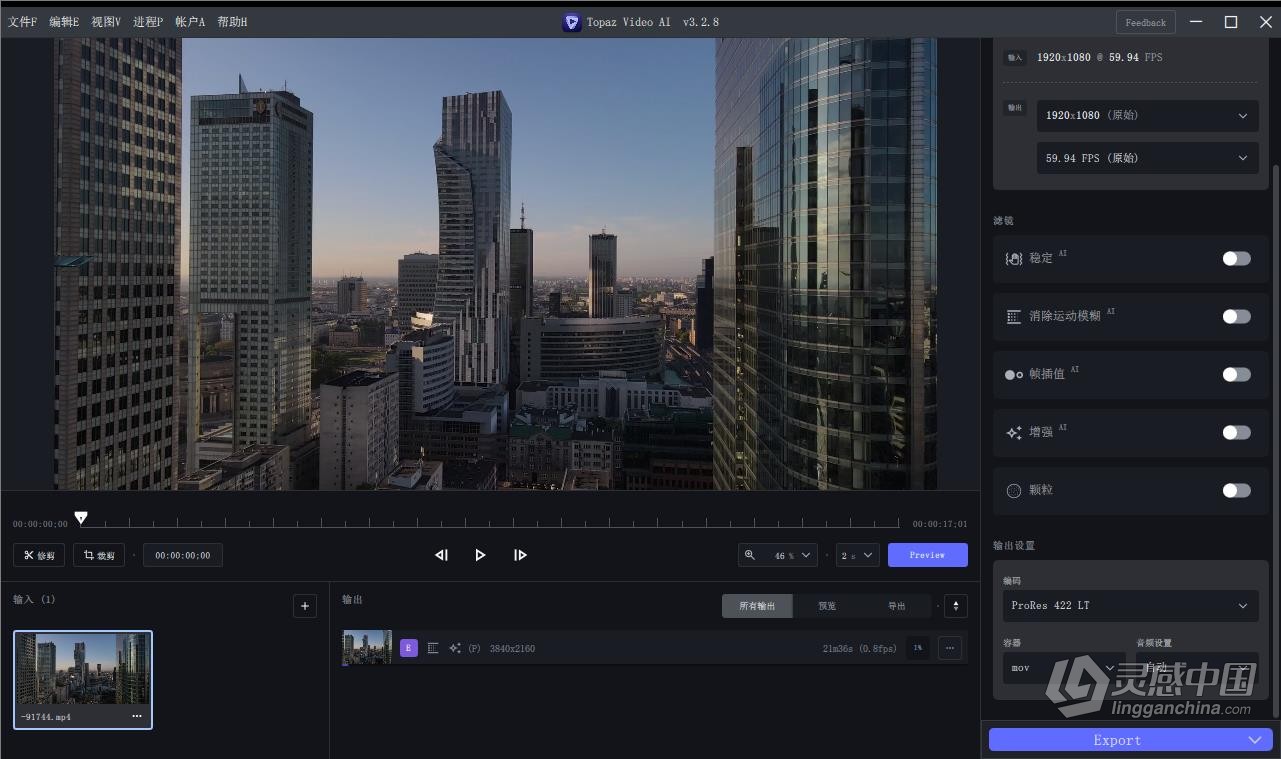
Task: Expand the Export options arrow
Action: tap(1255, 740)
